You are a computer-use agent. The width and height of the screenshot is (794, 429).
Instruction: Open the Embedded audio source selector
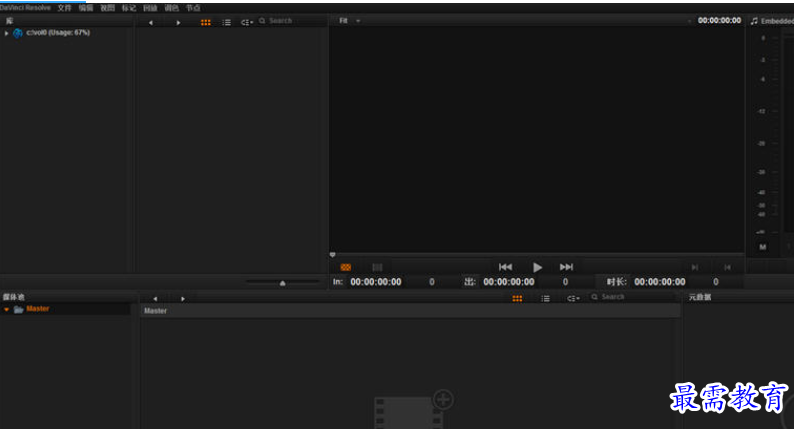pos(772,21)
